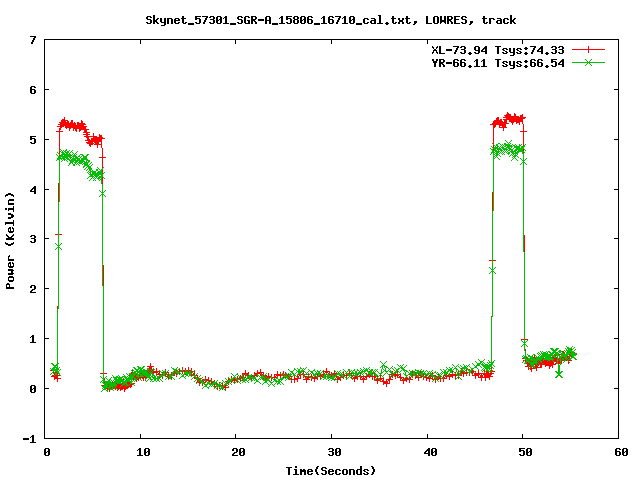Click the Time(Seconds) axis label
The width and height of the screenshot is (640, 480).
point(331,471)
